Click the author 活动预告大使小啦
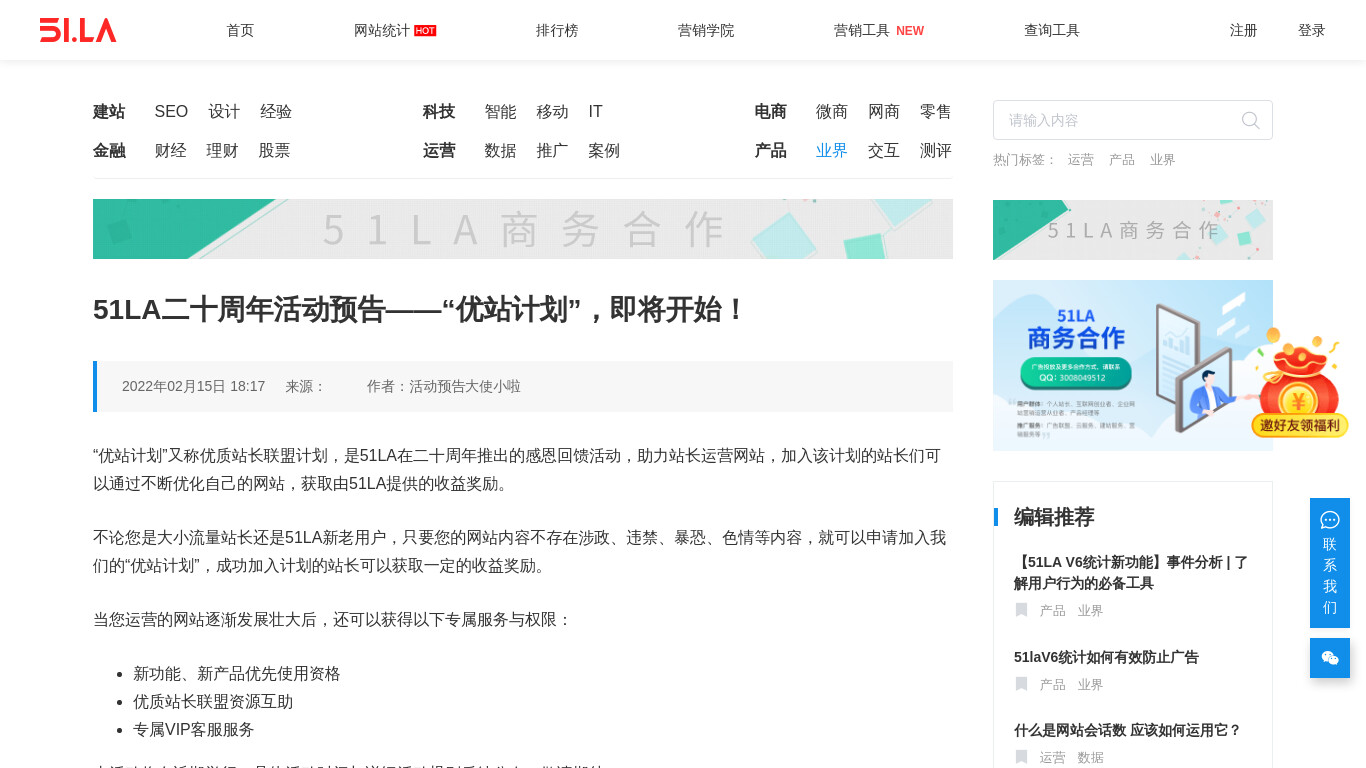The width and height of the screenshot is (1366, 768). click(465, 386)
